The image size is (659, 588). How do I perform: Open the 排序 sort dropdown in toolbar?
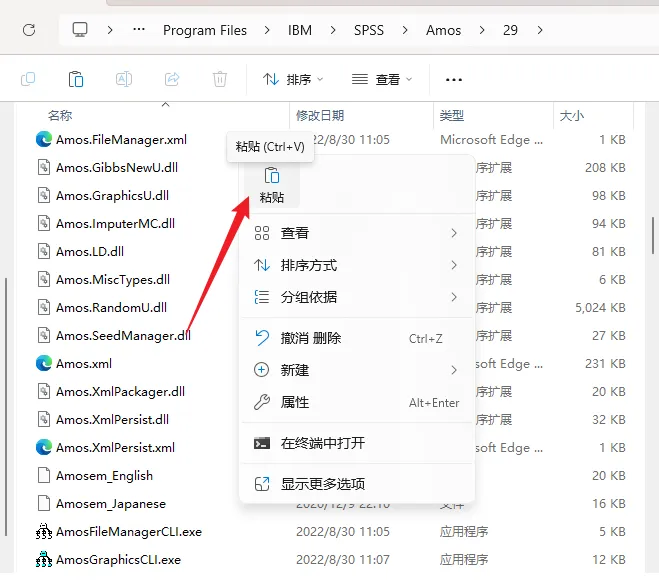pyautogui.click(x=293, y=79)
